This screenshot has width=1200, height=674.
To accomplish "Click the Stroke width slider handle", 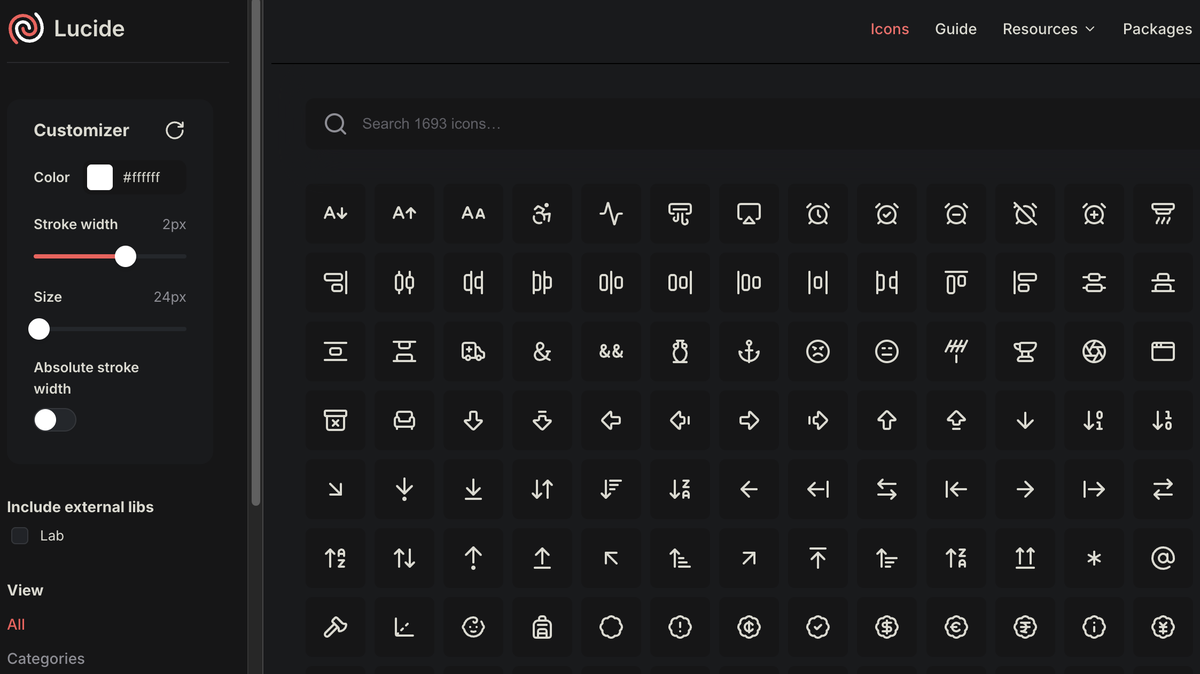I will (x=125, y=256).
